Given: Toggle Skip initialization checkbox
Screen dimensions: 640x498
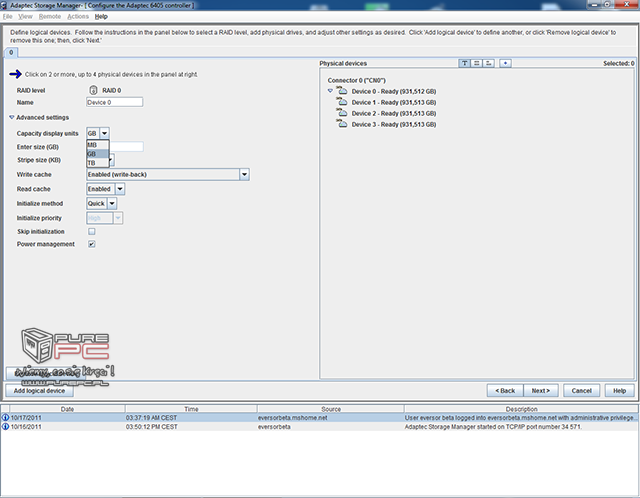Looking at the screenshot, I should 92,231.
